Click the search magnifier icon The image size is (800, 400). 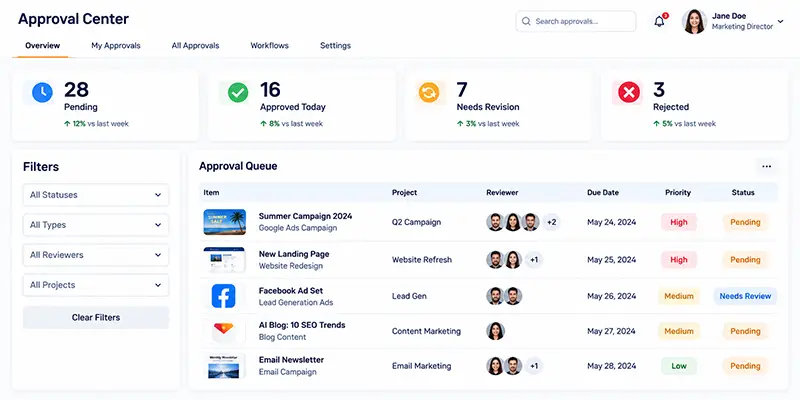point(526,21)
